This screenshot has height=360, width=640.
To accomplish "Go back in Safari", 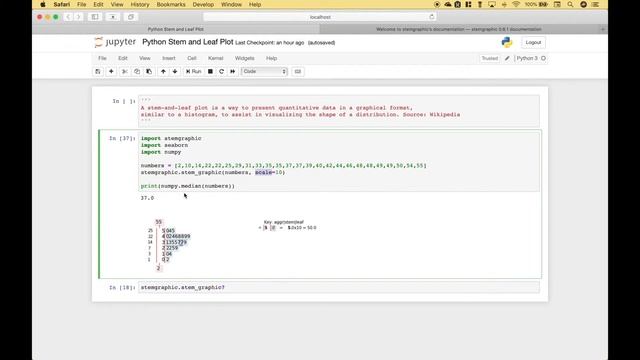I will point(68,17).
